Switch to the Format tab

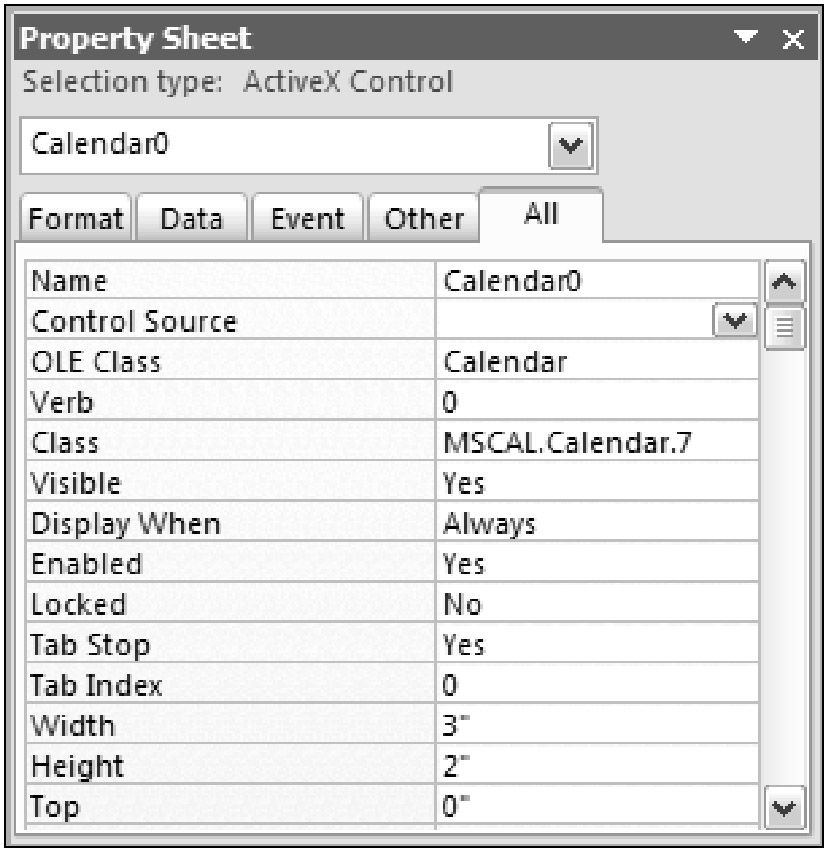73,218
